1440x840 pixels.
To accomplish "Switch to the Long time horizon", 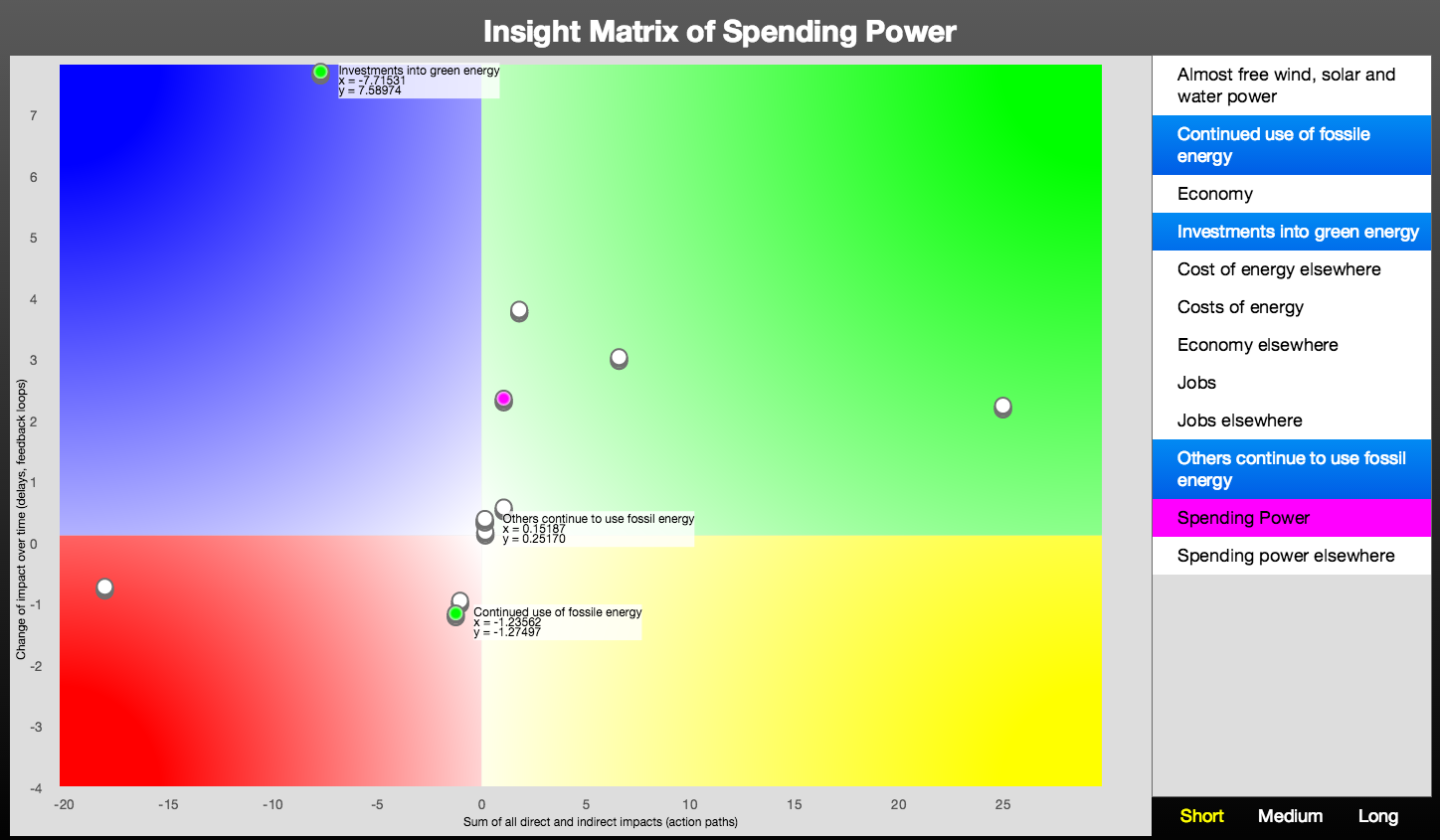I will pos(1377,816).
